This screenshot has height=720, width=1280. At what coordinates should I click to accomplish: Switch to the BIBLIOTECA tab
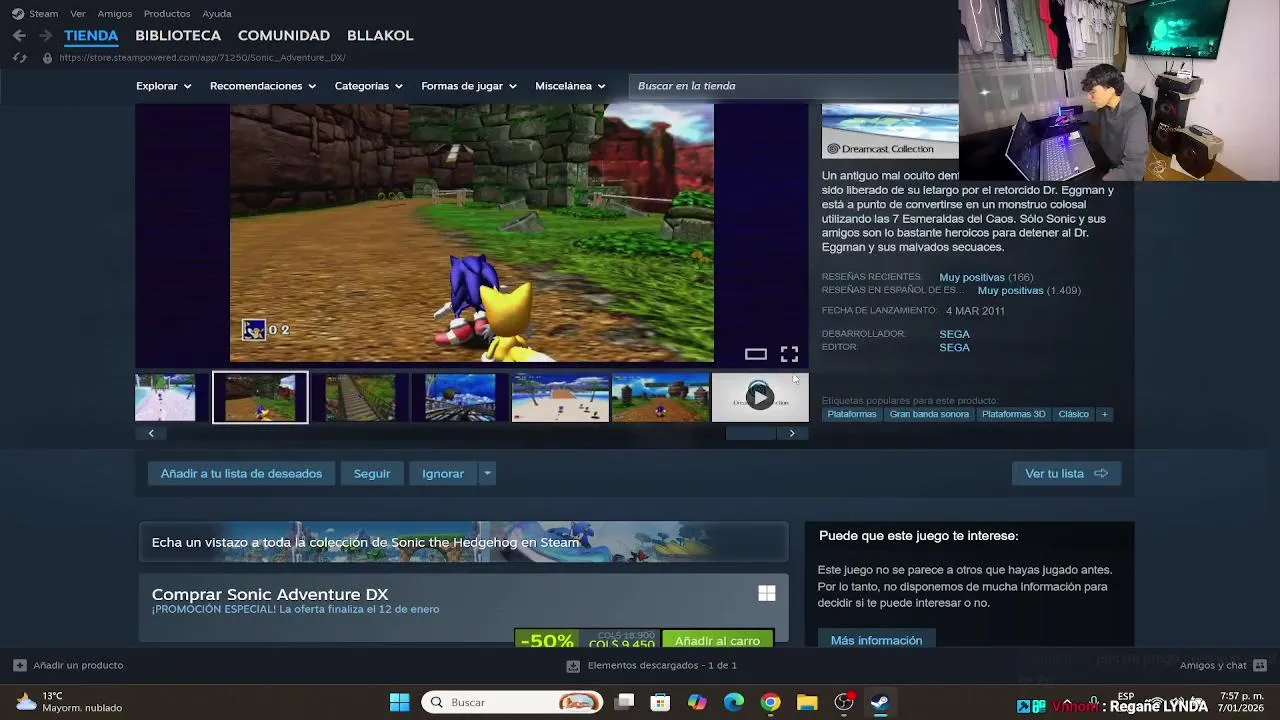click(x=178, y=35)
